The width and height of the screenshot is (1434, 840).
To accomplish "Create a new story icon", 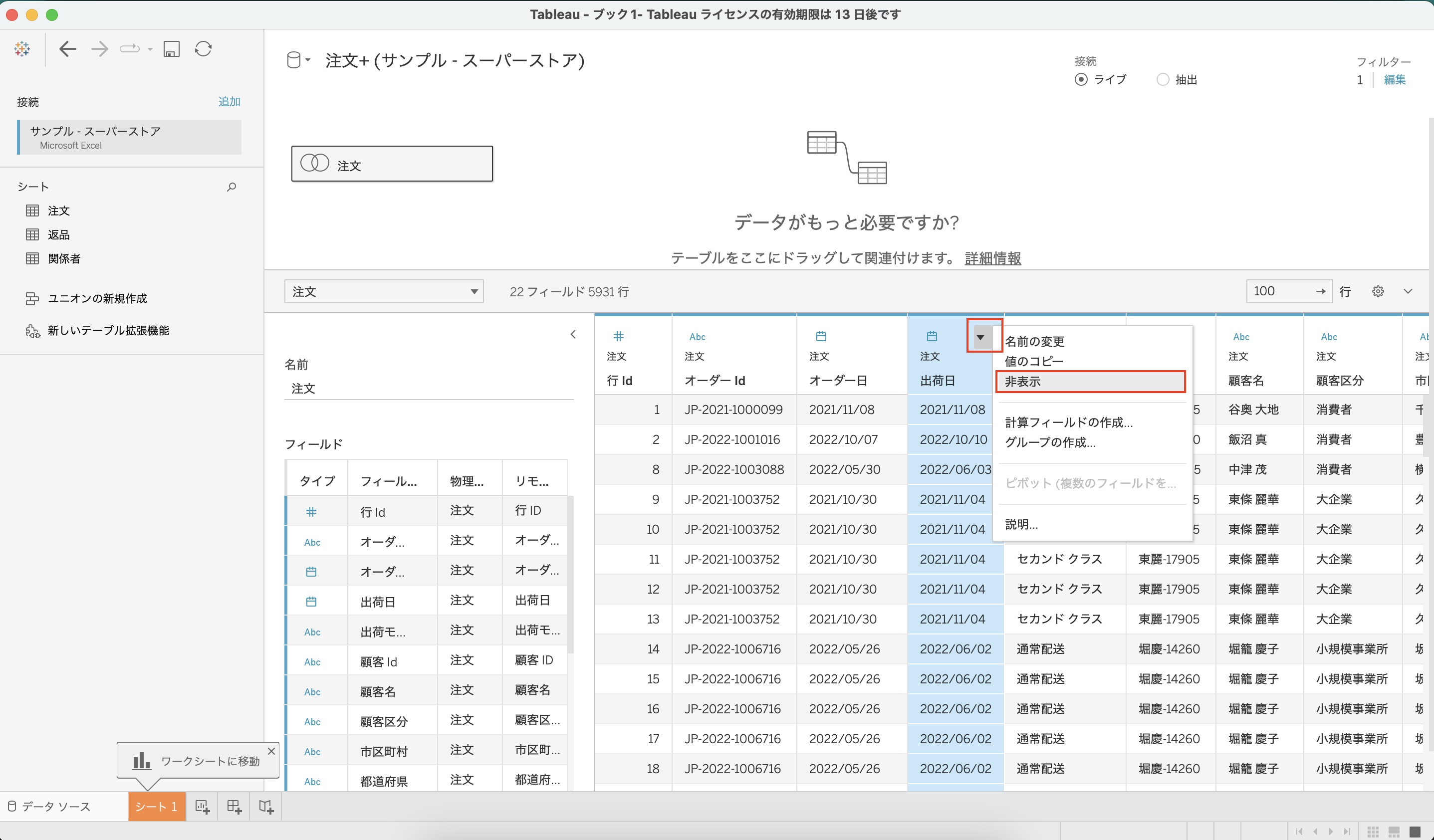I will 266,806.
